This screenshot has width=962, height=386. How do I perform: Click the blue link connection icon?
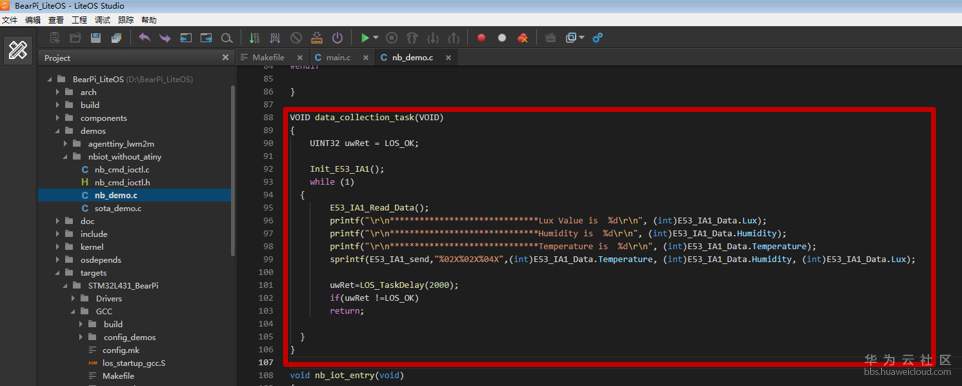click(598, 38)
